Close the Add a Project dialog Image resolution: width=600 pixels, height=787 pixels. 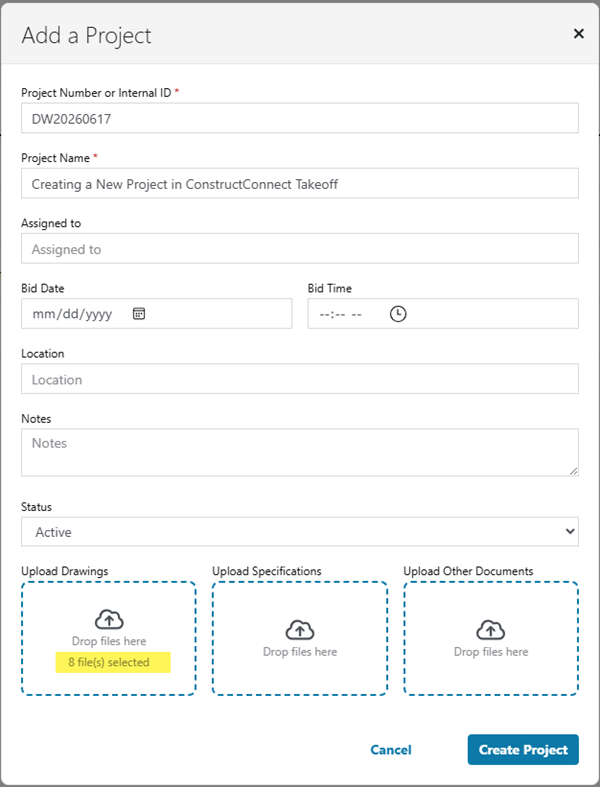578,34
